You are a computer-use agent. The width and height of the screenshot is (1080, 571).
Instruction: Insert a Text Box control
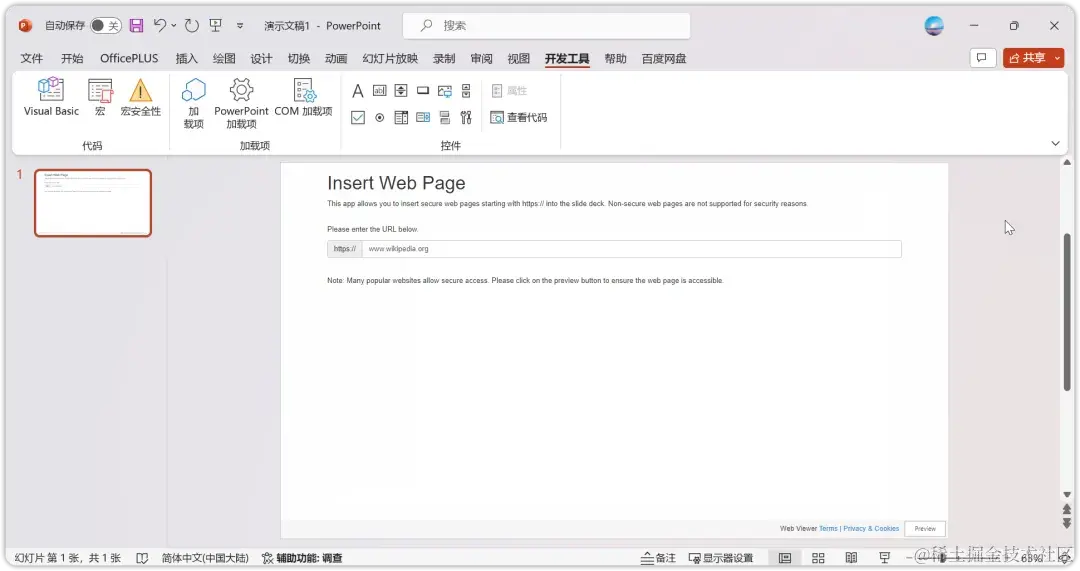click(380, 91)
